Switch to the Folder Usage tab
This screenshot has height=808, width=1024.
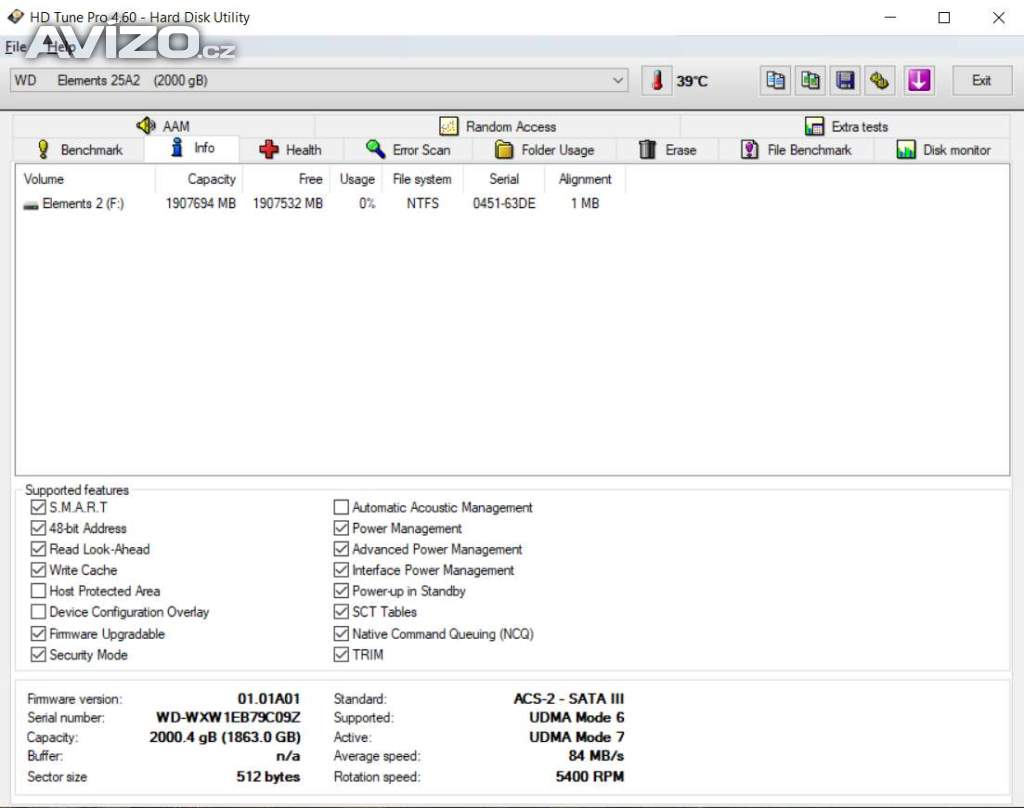tap(545, 150)
